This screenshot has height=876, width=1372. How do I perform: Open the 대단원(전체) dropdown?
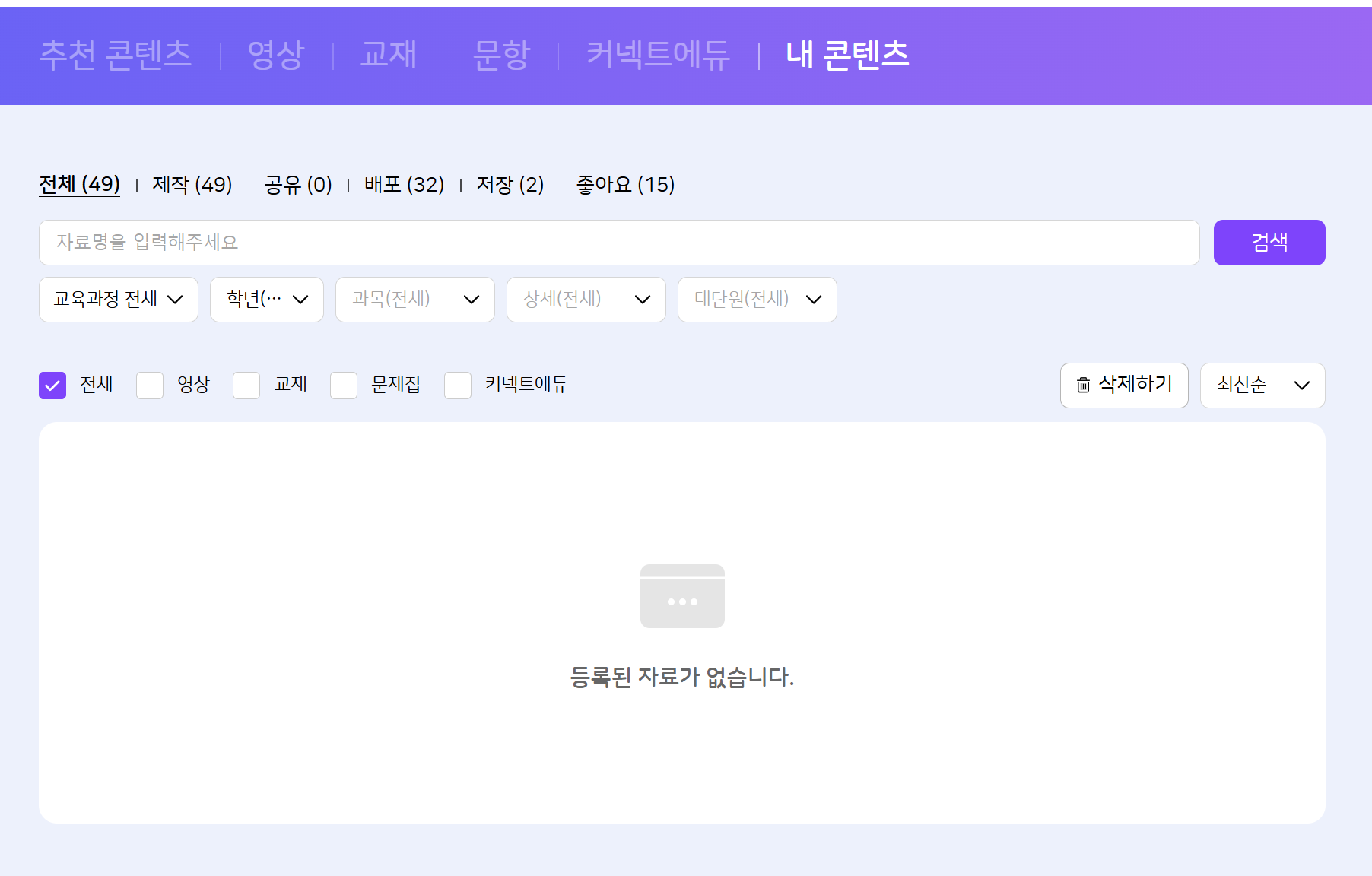(x=757, y=300)
